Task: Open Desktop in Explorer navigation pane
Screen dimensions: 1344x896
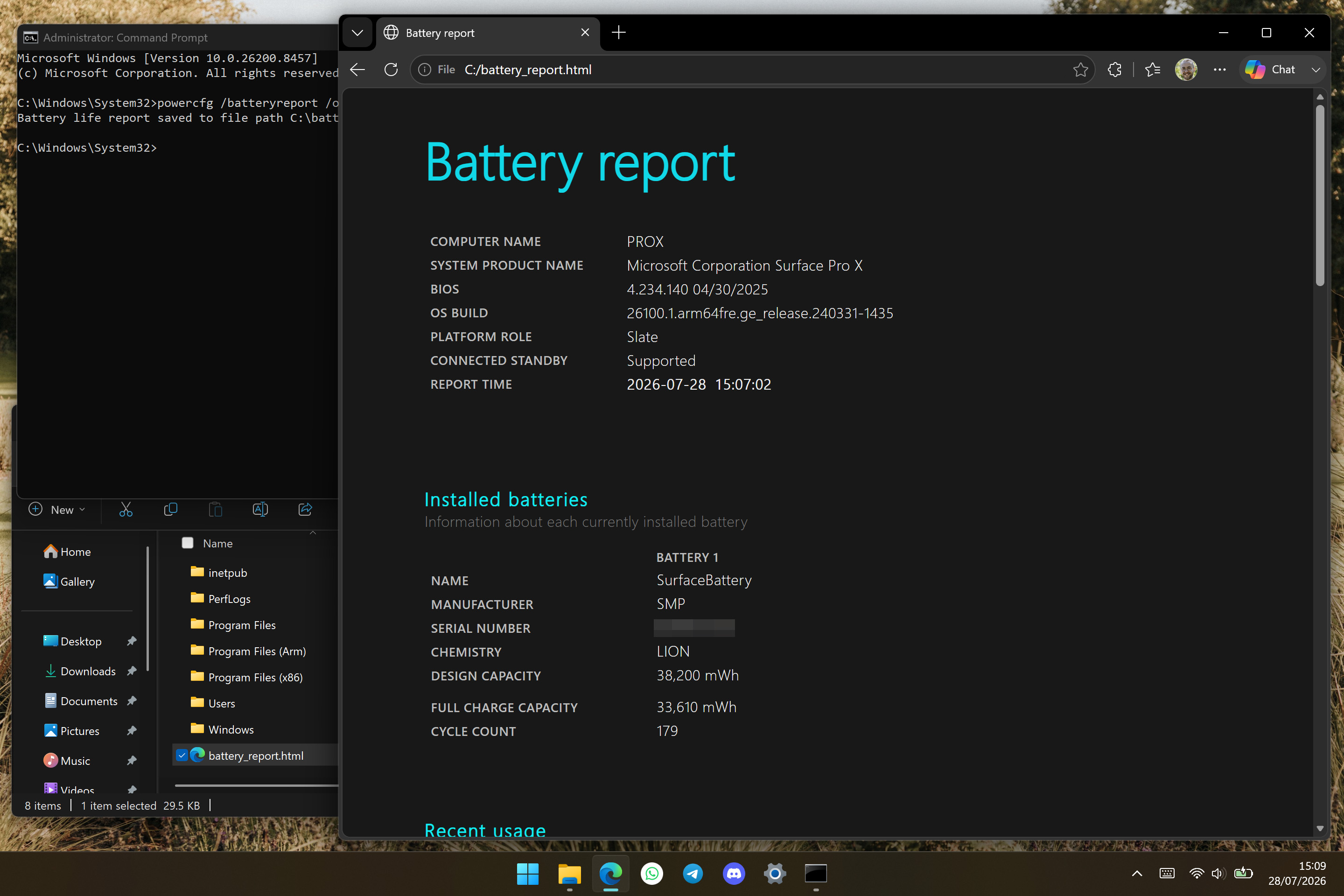Action: (73, 641)
